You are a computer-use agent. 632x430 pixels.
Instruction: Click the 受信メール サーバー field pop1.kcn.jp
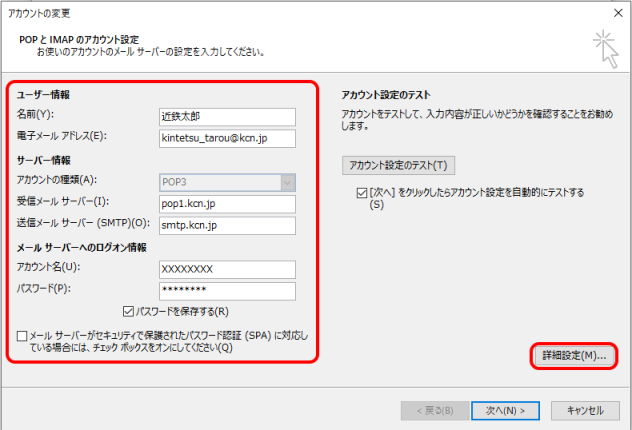tap(227, 204)
